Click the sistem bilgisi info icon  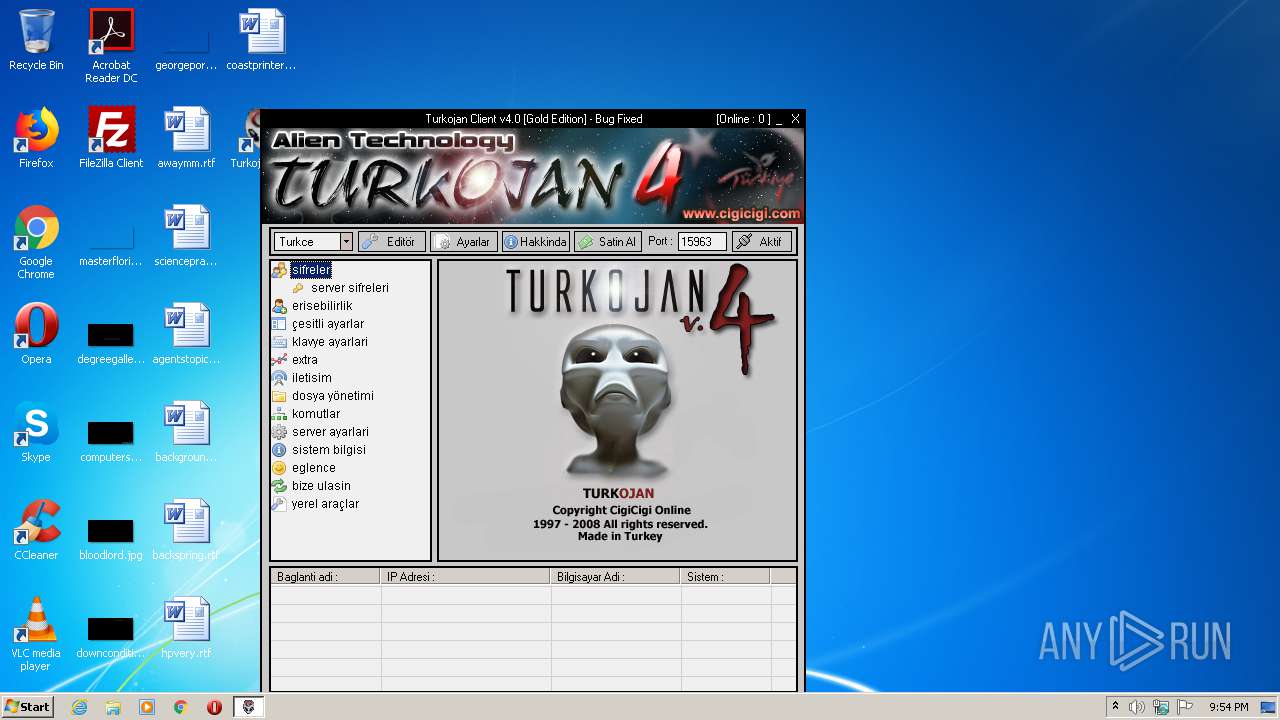[279, 450]
